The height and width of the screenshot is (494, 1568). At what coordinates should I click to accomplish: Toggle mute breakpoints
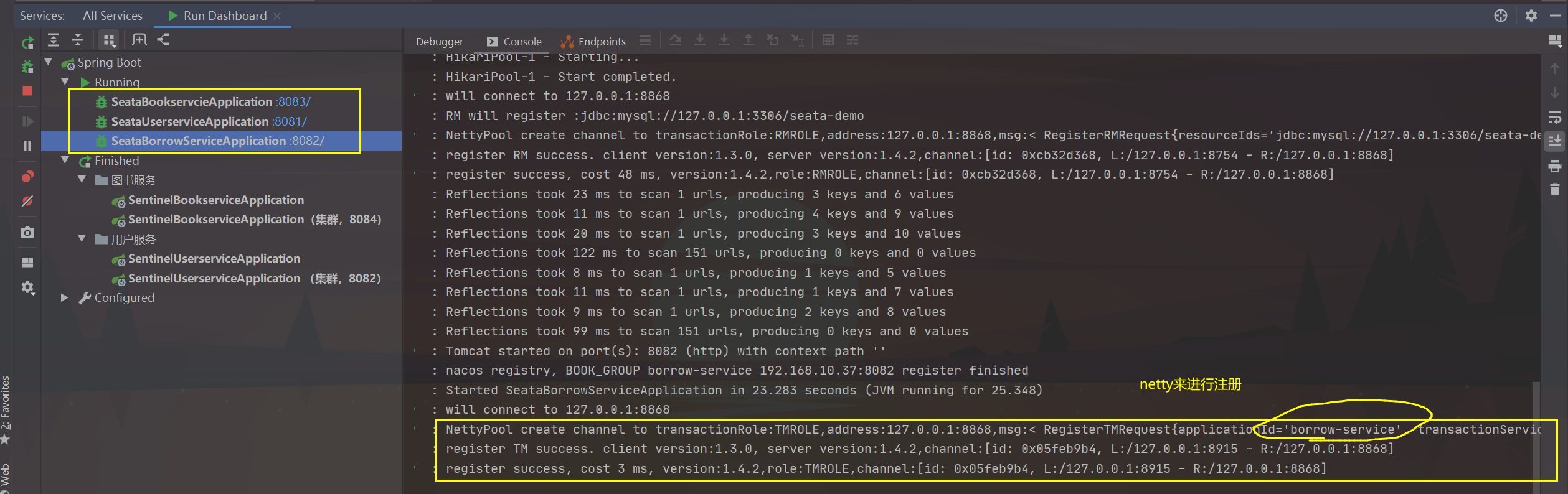pyautogui.click(x=27, y=201)
